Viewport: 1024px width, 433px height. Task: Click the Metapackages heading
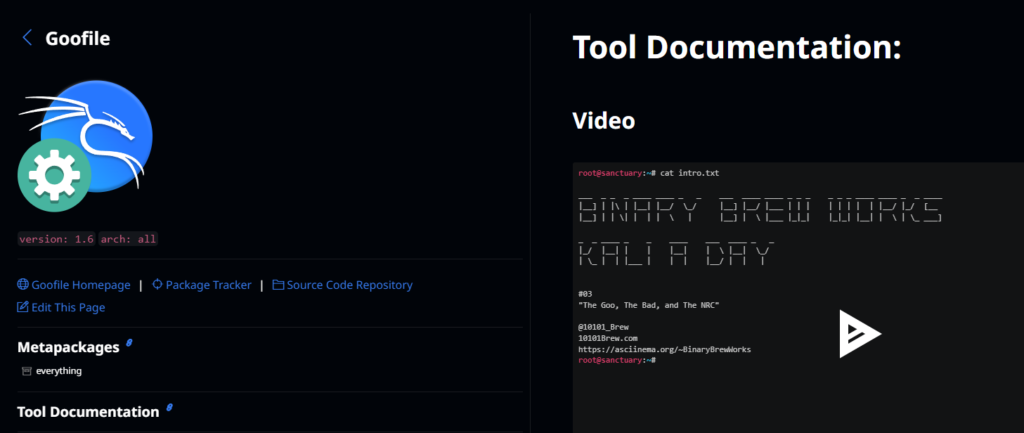coord(68,347)
